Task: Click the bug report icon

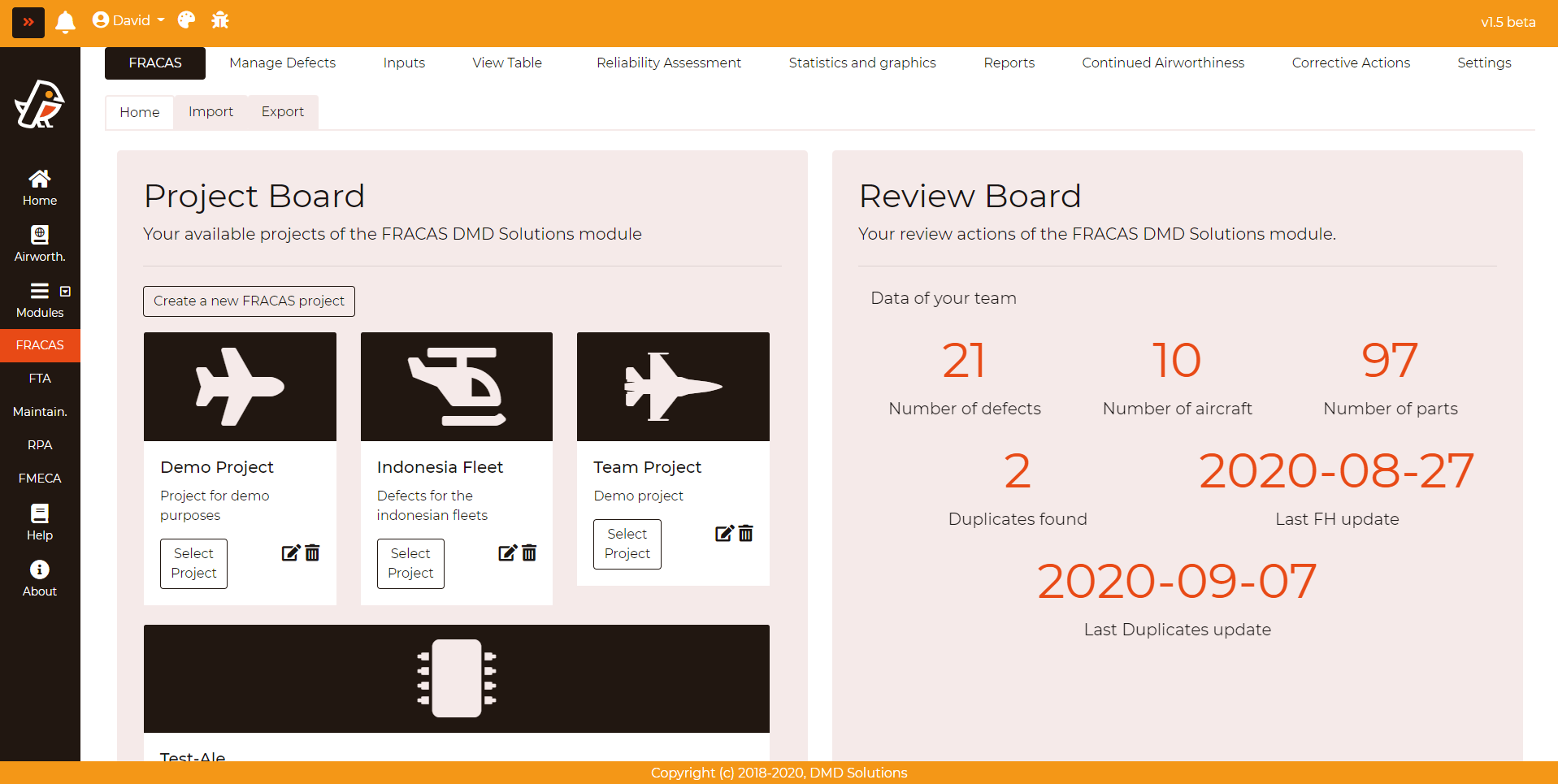Action: pos(220,20)
